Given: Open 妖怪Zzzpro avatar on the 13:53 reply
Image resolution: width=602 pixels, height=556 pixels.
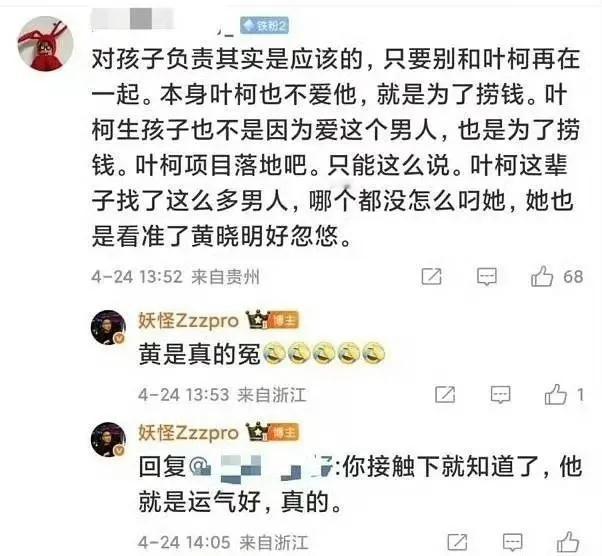Looking at the screenshot, I should 108,328.
